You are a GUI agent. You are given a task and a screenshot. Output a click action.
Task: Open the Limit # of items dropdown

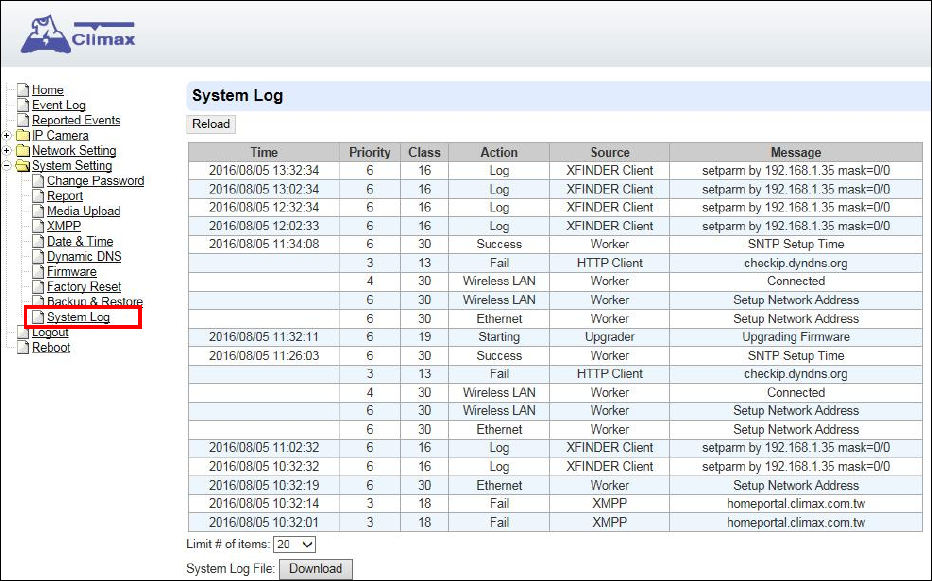click(294, 544)
